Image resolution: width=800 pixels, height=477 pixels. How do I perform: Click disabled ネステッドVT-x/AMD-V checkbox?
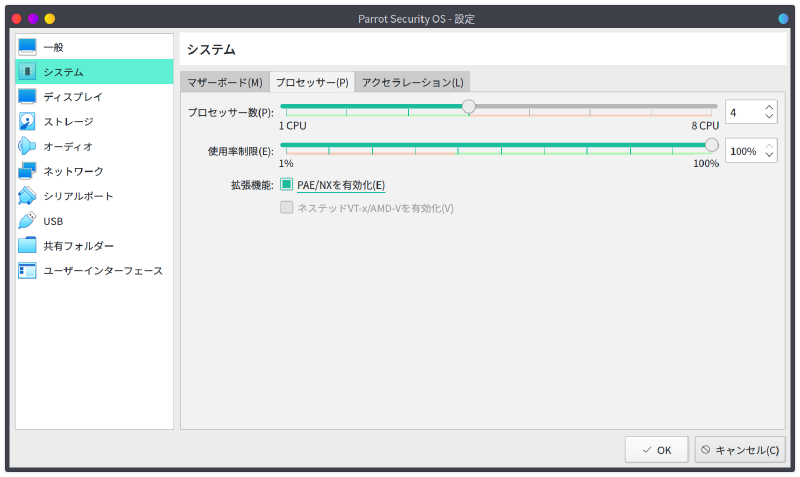coord(286,207)
